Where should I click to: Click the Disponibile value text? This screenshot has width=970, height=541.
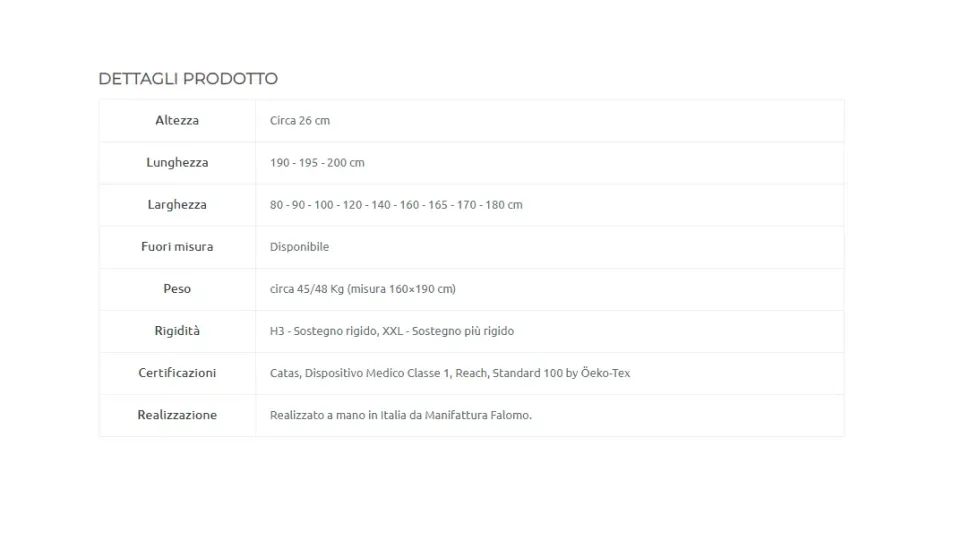click(299, 246)
